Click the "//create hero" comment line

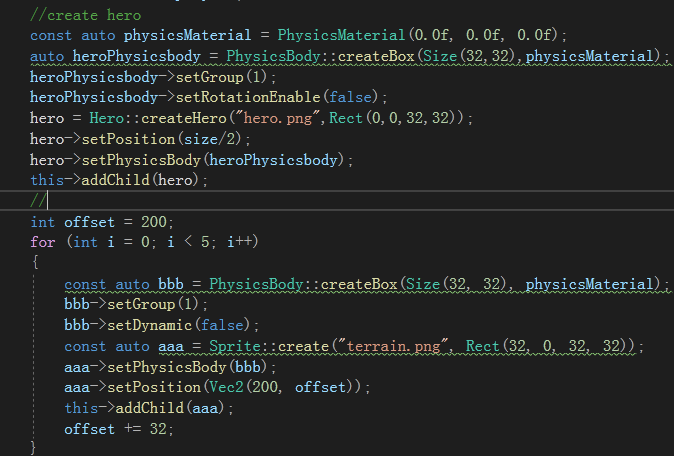click(86, 14)
